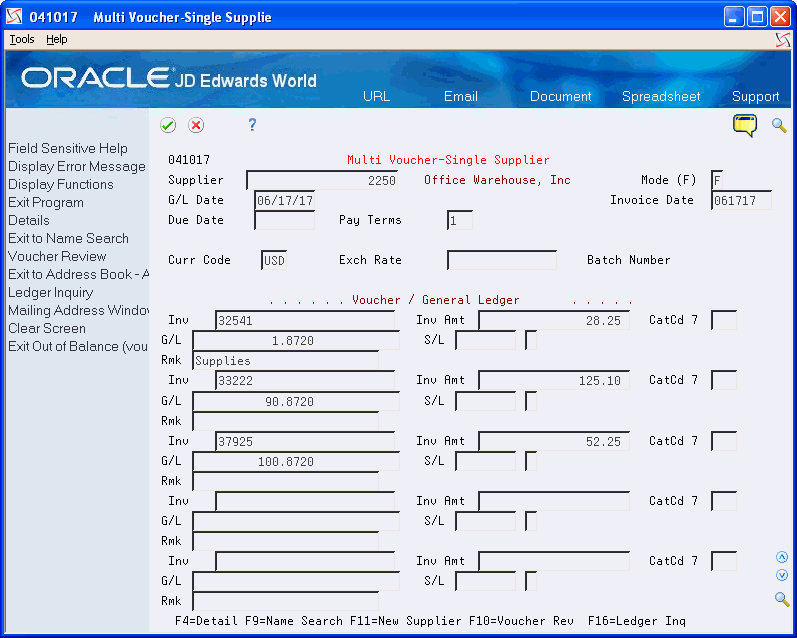This screenshot has width=797, height=638.
Task: Open the Help menu
Action: pyautogui.click(x=56, y=39)
